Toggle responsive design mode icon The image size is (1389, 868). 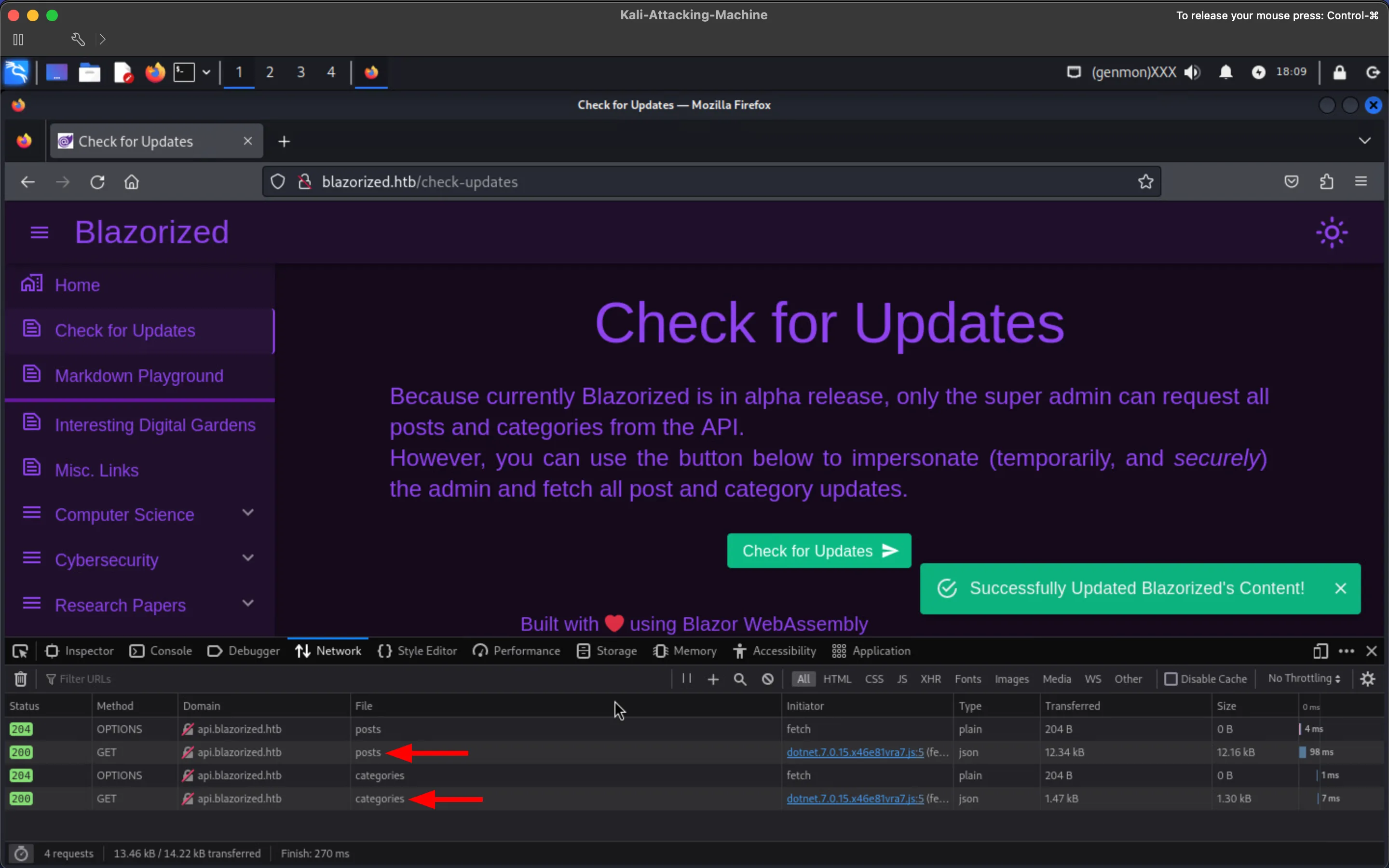click(1320, 651)
